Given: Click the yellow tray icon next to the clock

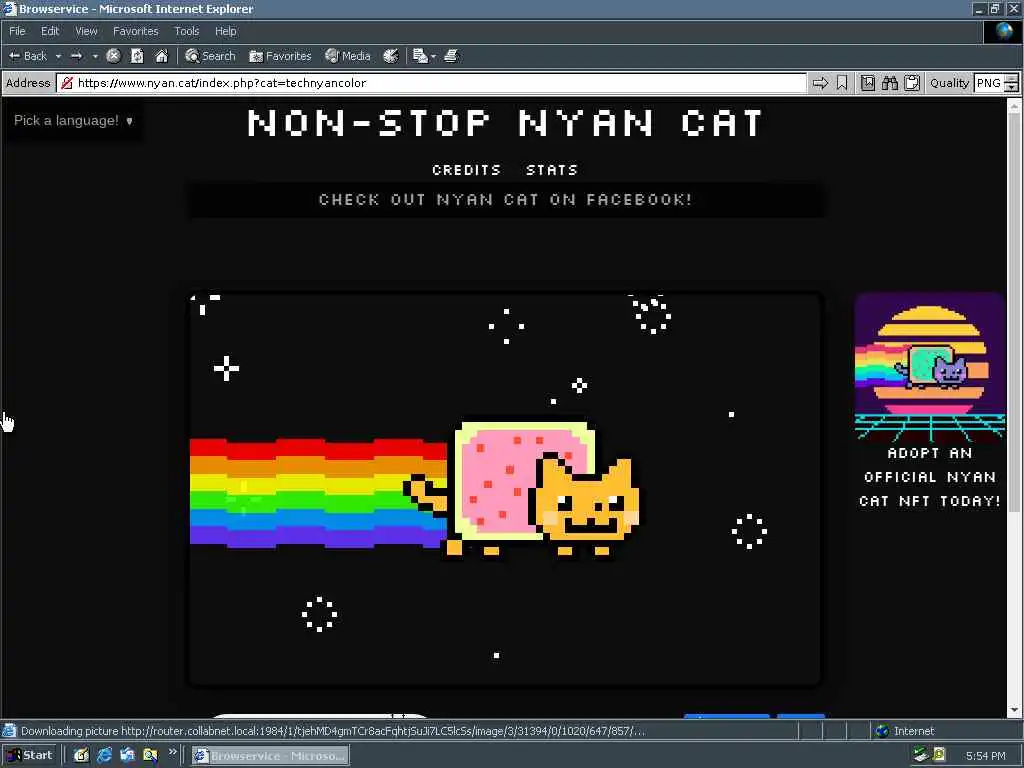Looking at the screenshot, I should [x=939, y=755].
